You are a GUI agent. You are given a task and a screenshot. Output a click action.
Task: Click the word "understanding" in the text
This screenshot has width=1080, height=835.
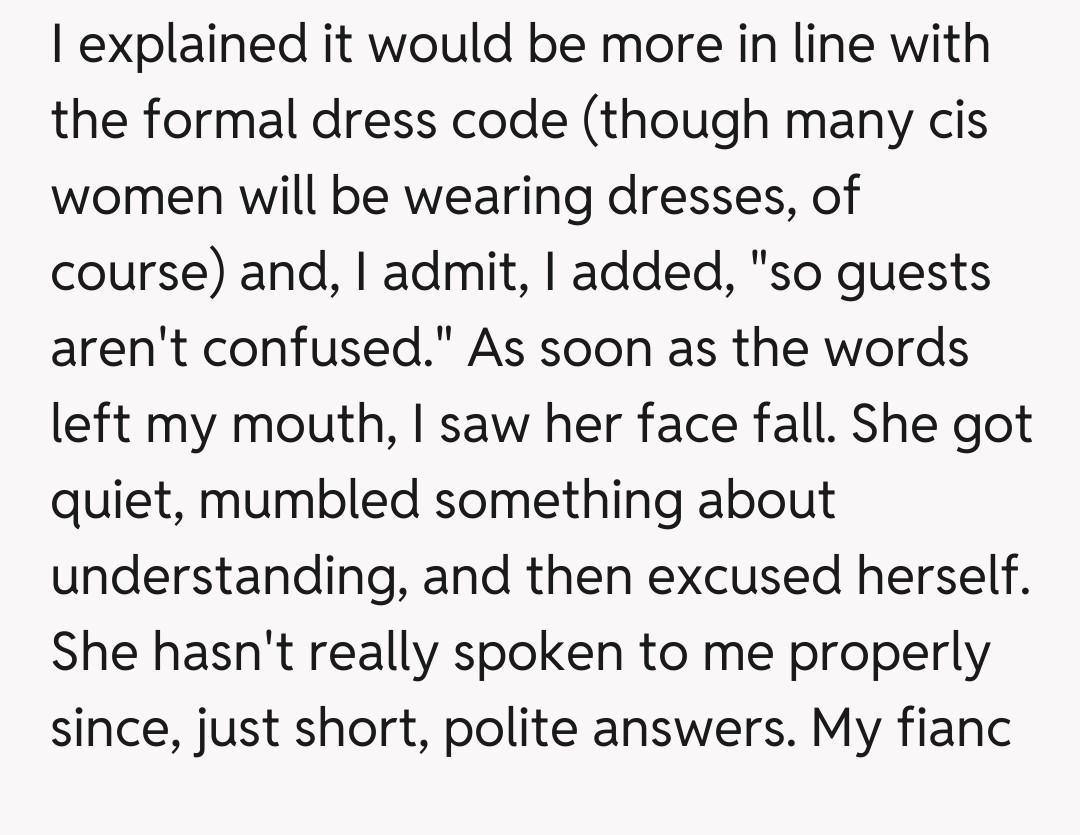[x=226, y=577]
